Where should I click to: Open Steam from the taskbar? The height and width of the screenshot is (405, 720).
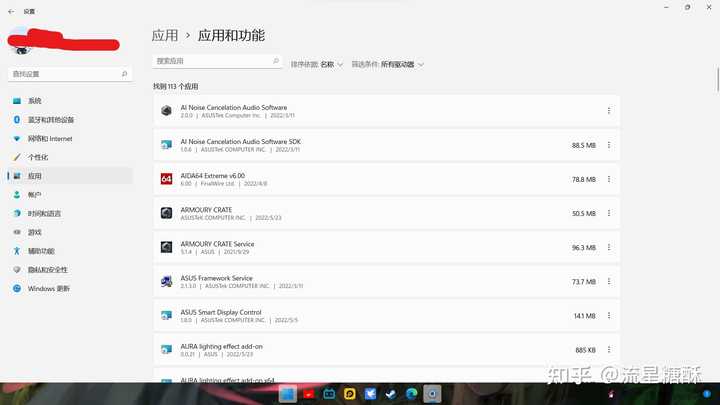tap(391, 394)
